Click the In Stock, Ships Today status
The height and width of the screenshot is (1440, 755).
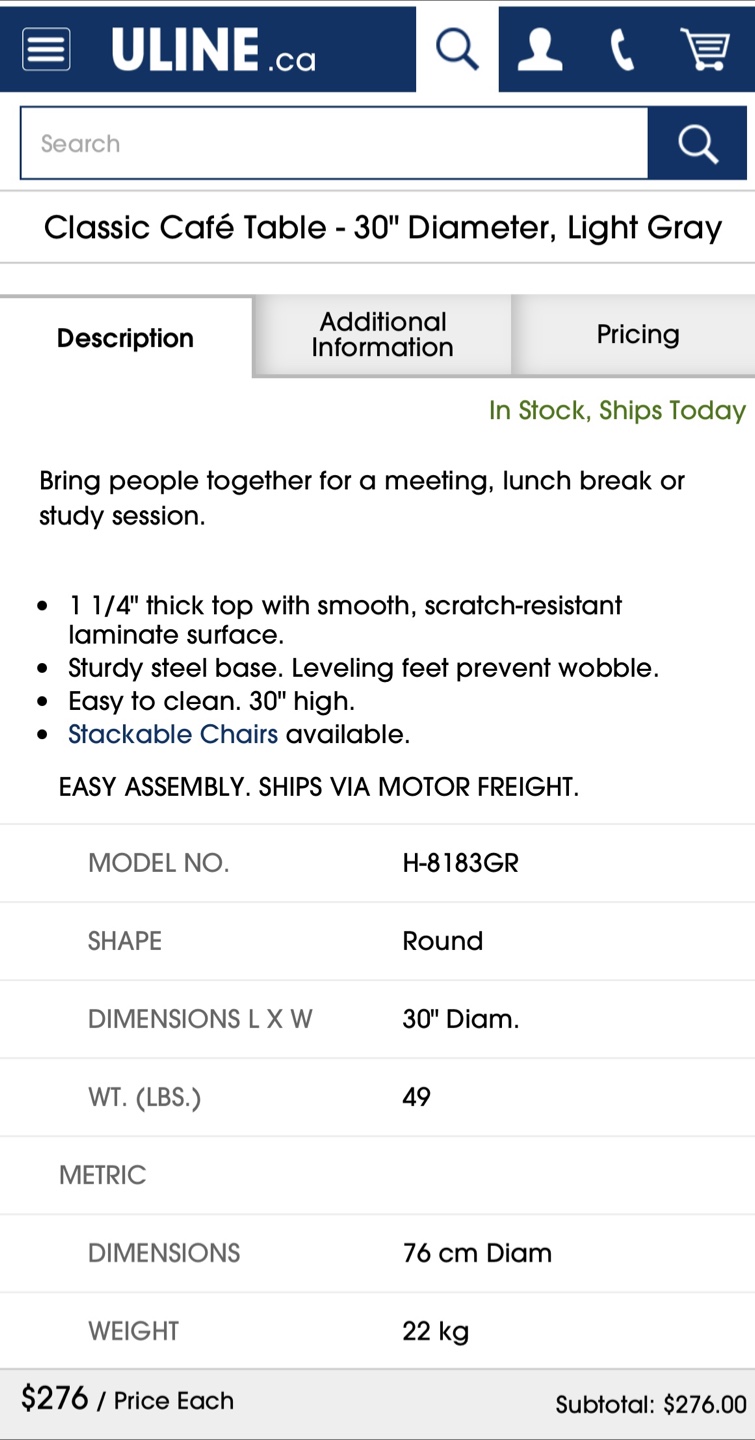(x=617, y=410)
